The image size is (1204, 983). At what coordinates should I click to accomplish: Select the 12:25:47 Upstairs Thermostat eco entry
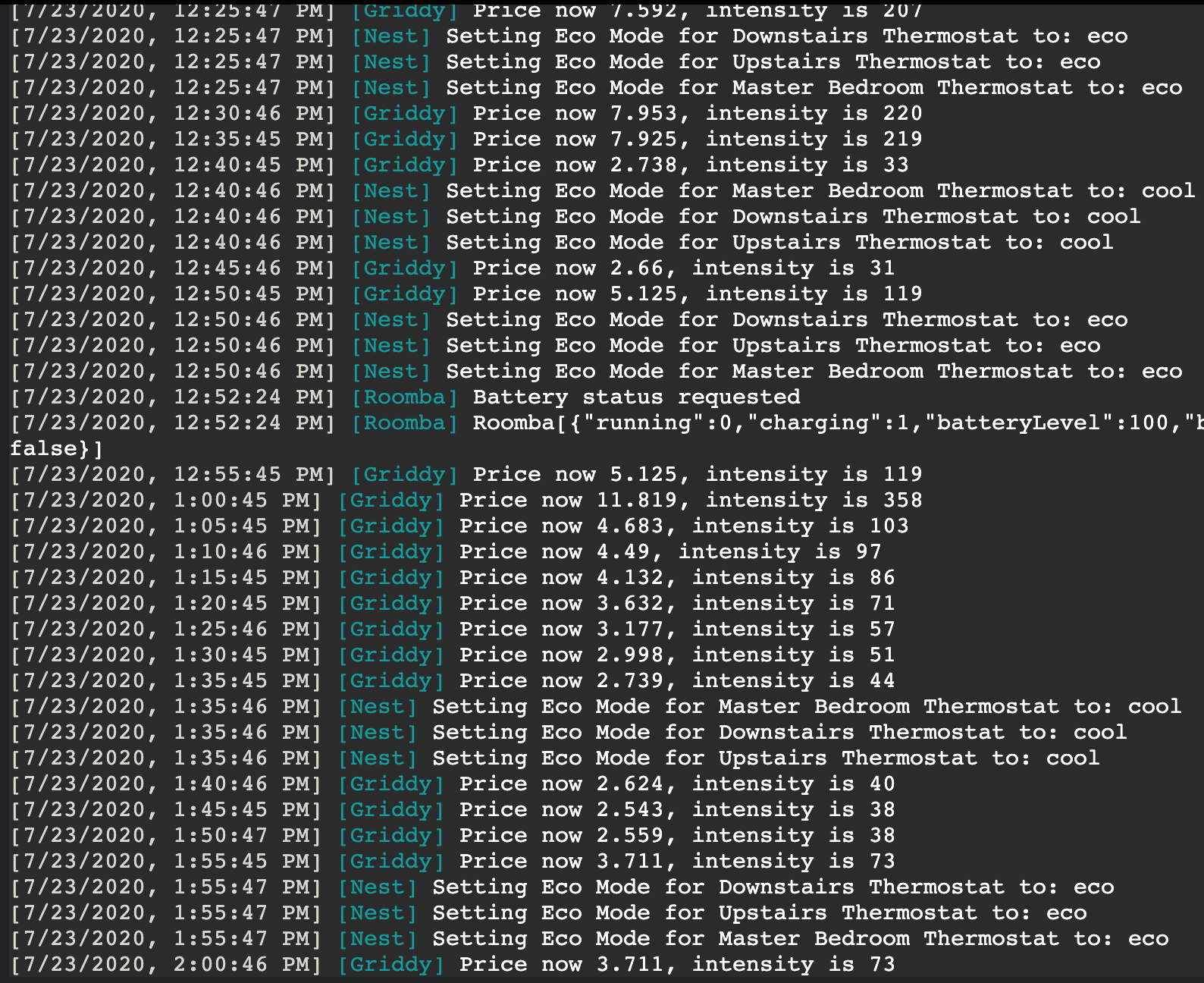point(555,62)
